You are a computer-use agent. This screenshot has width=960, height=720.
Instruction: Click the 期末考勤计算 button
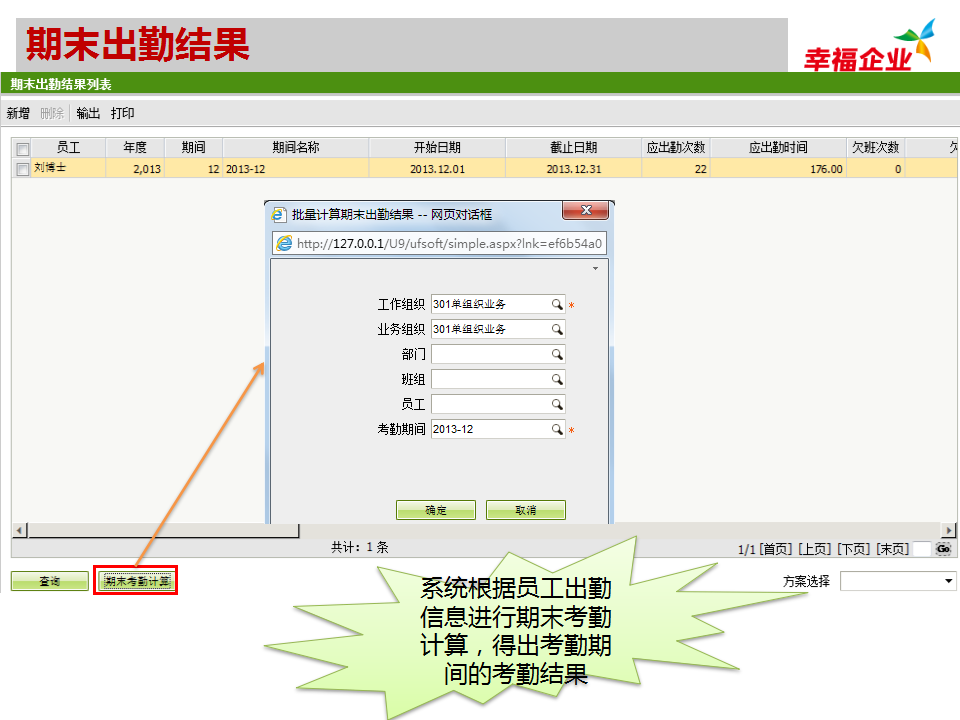point(134,581)
